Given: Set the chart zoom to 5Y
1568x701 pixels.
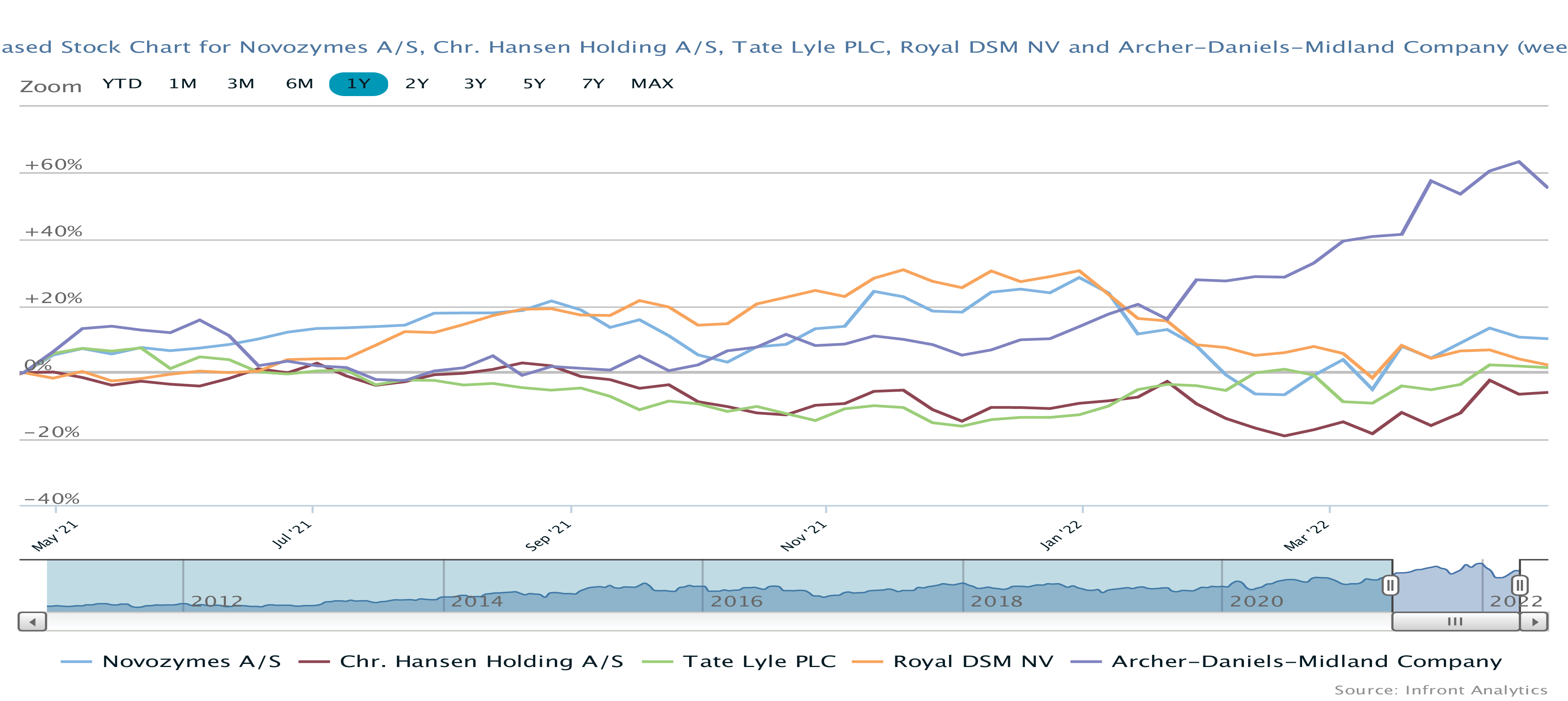Looking at the screenshot, I should pyautogui.click(x=535, y=84).
